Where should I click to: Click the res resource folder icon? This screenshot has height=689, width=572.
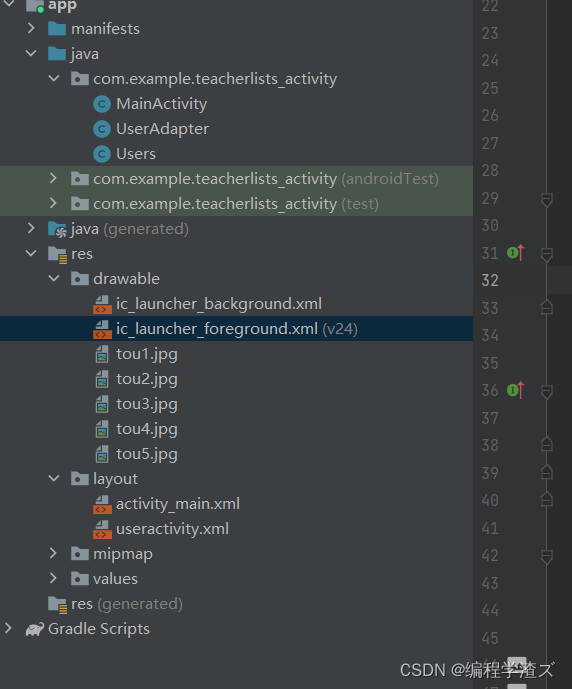58,254
